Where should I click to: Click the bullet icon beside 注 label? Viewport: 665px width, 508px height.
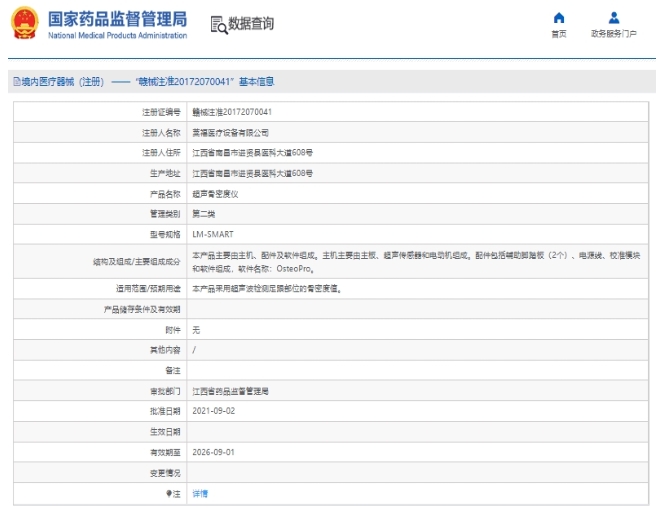coord(169,493)
